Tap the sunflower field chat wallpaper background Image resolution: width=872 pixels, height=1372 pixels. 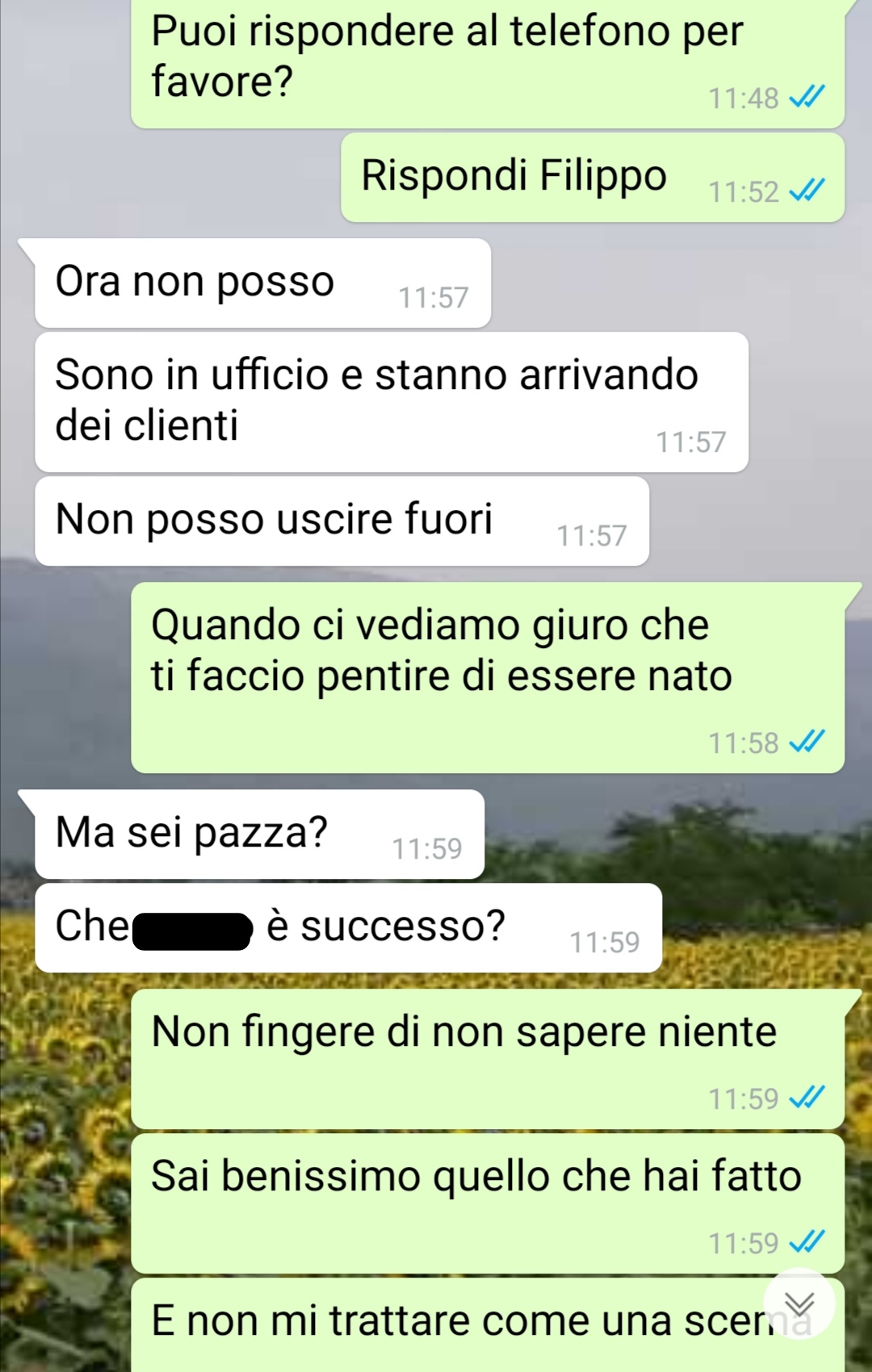pyautogui.click(x=65, y=1130)
